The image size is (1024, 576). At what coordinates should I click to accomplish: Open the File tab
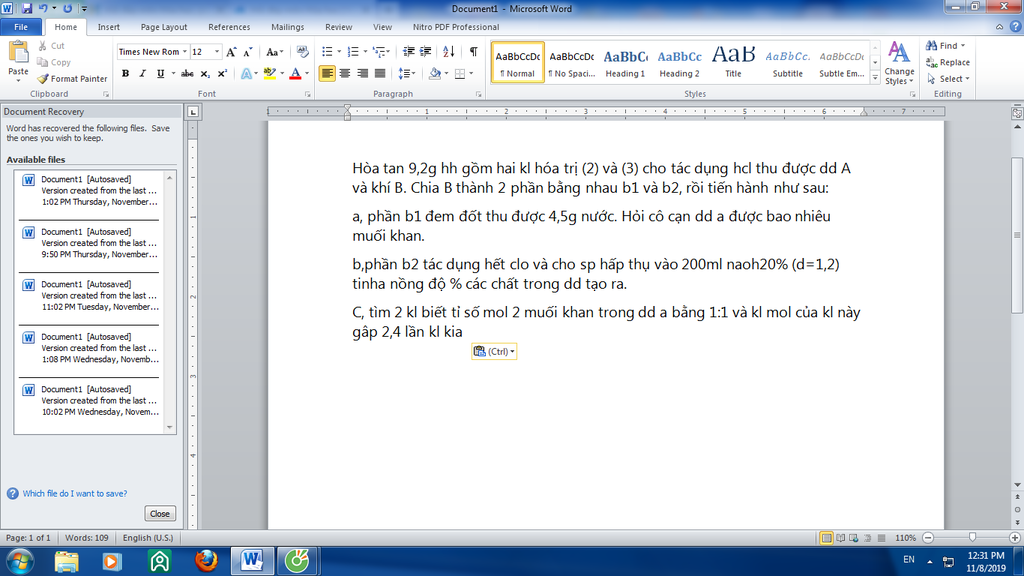(21, 27)
